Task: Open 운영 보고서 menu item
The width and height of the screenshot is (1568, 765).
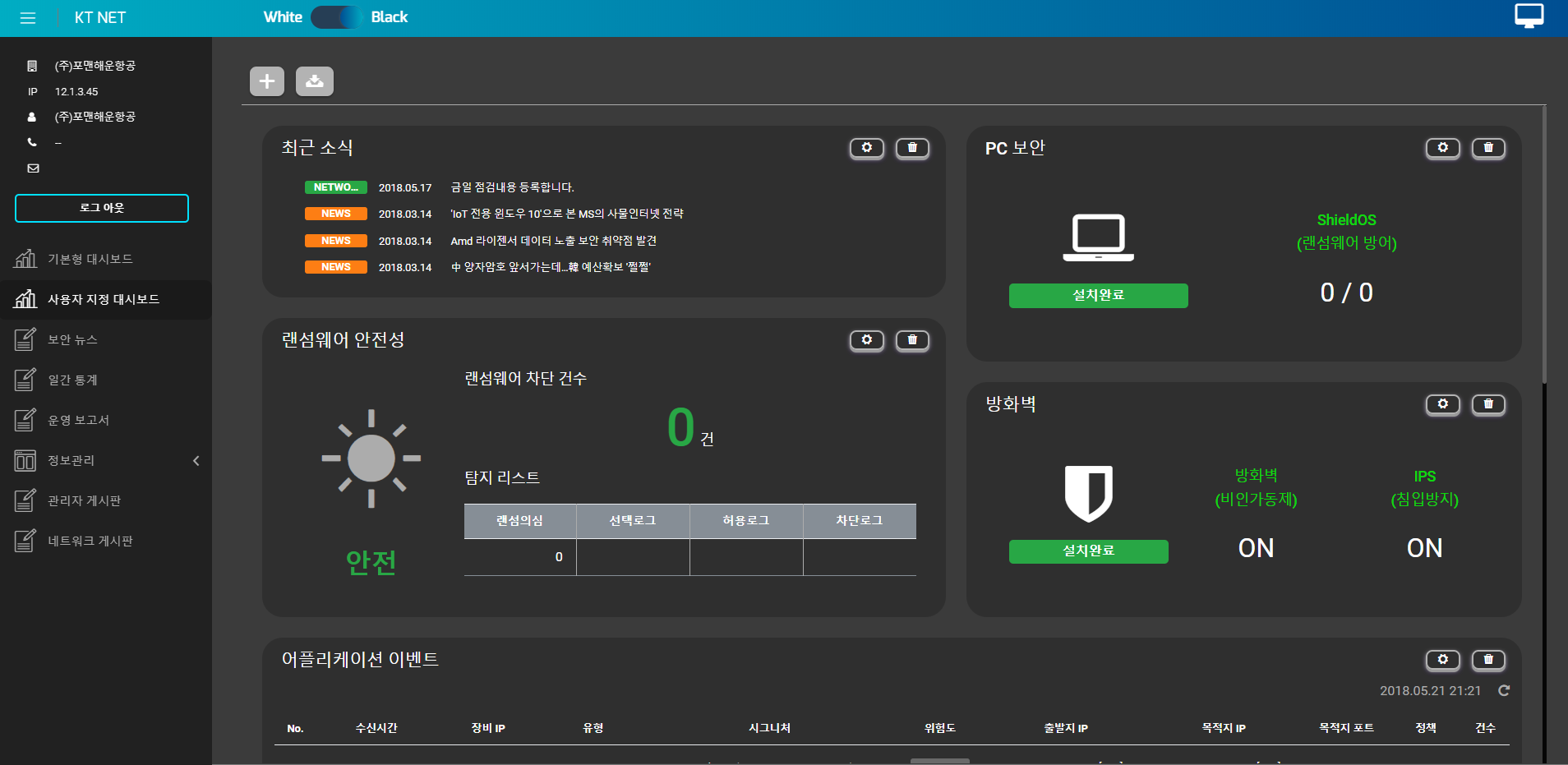Action: pos(78,420)
